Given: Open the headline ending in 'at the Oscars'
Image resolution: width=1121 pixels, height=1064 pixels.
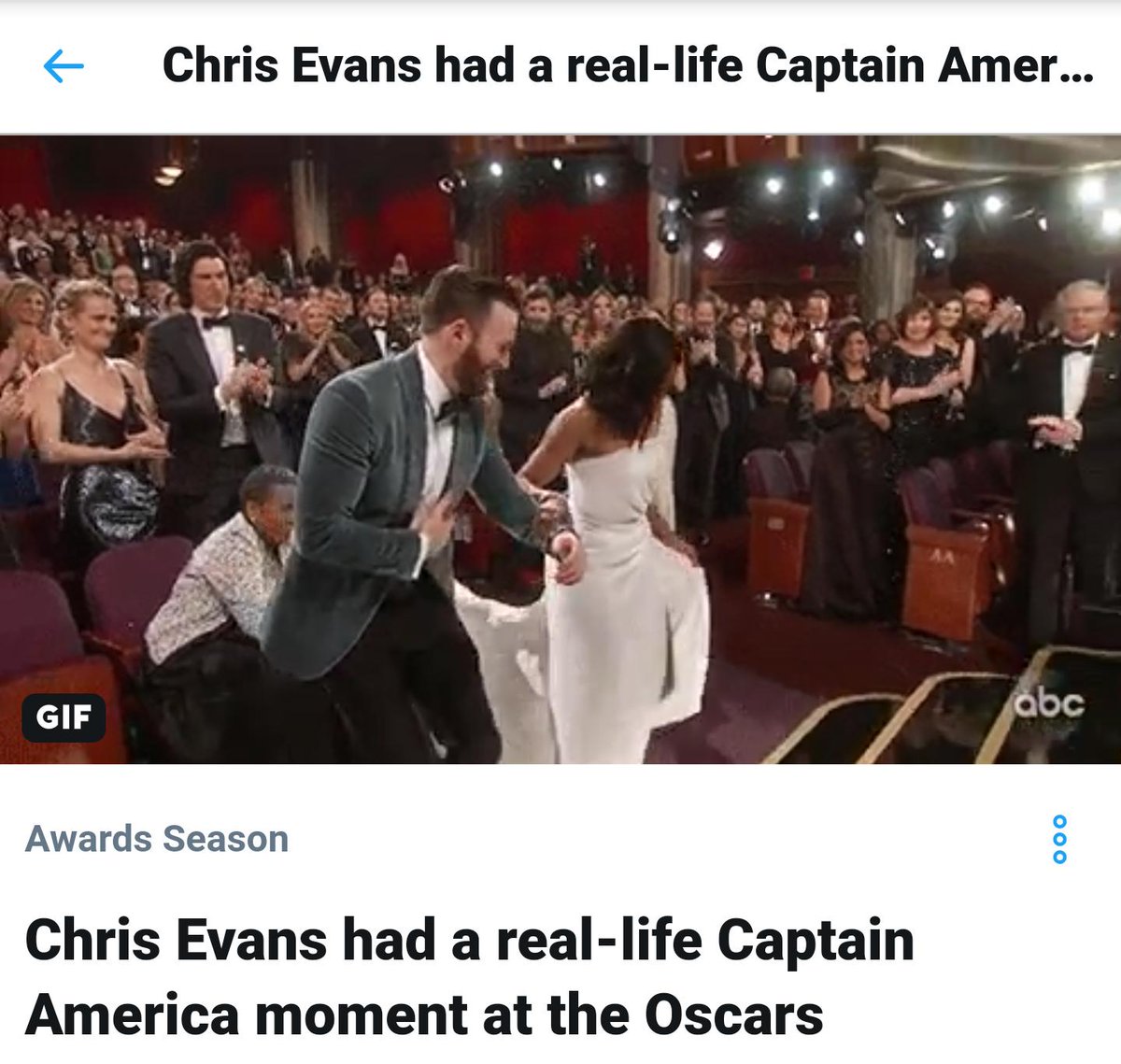Looking at the screenshot, I should (470, 977).
